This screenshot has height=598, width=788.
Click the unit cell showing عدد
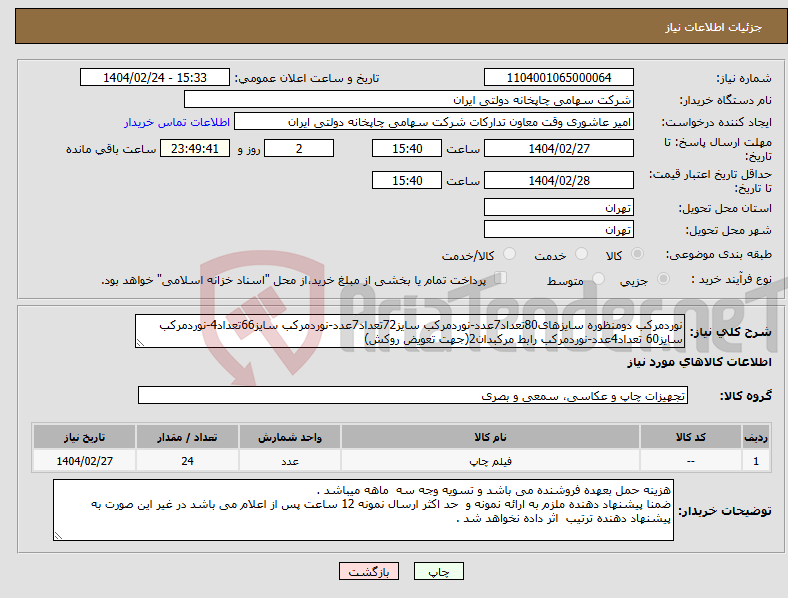click(290, 461)
